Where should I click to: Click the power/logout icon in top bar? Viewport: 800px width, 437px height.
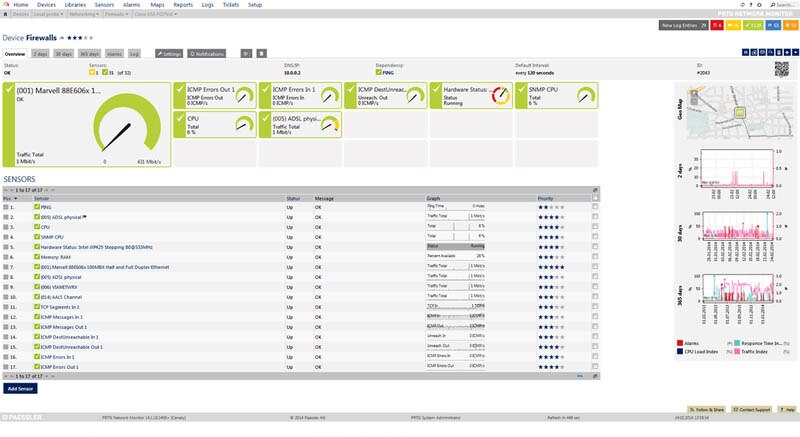point(760,5)
